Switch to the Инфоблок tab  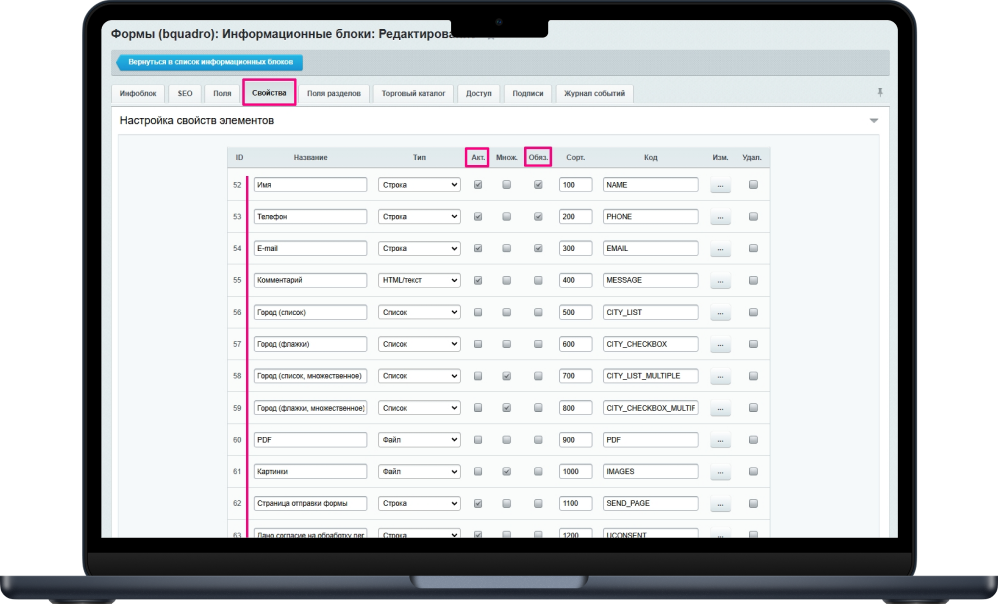137,94
